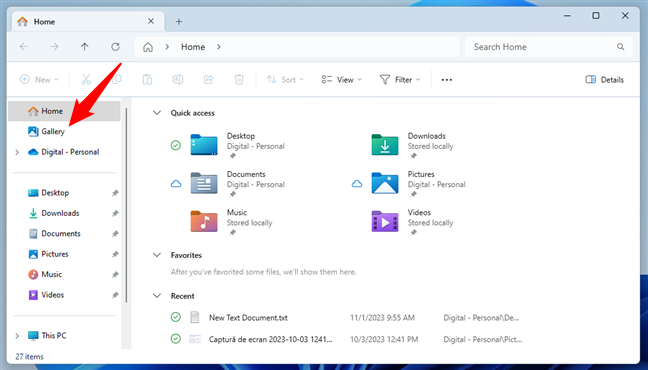Collapse the Quick access section
Image resolution: width=648 pixels, height=370 pixels.
click(x=157, y=113)
